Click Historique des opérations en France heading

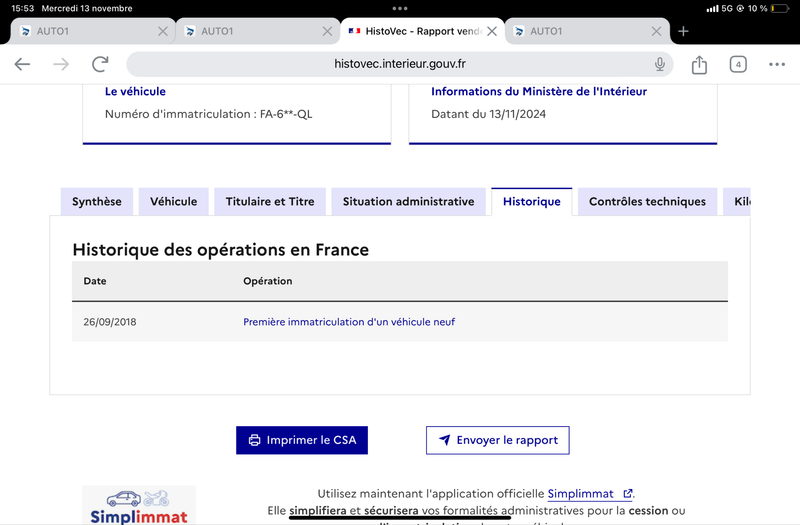(x=220, y=250)
